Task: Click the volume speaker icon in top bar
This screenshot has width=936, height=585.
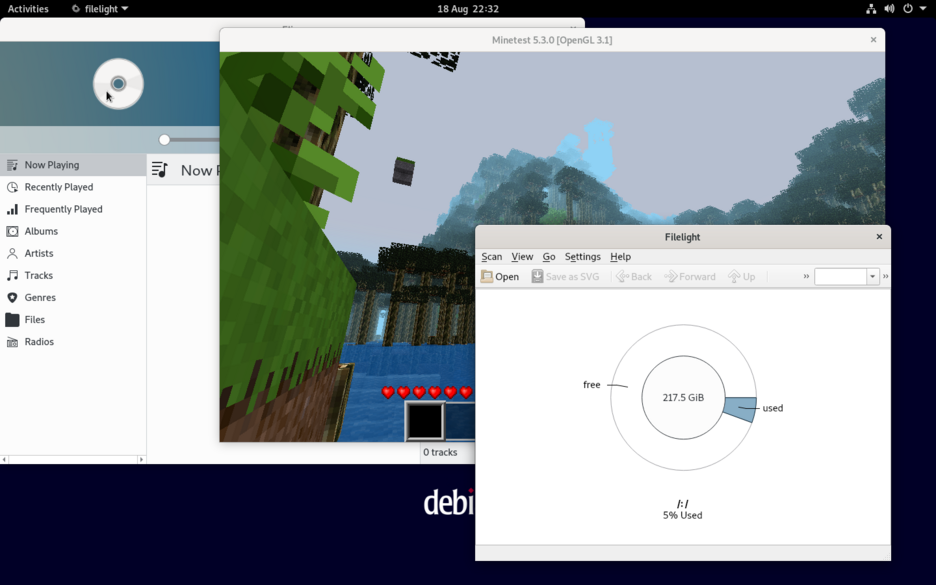Action: 889,9
